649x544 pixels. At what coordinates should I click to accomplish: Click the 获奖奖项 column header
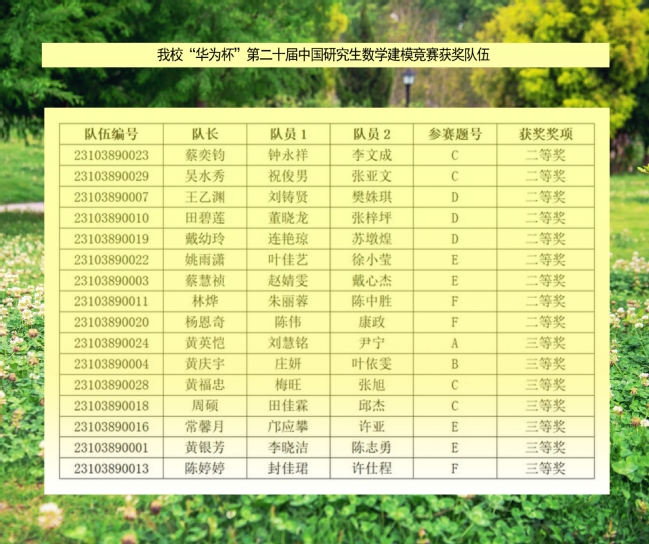click(545, 134)
